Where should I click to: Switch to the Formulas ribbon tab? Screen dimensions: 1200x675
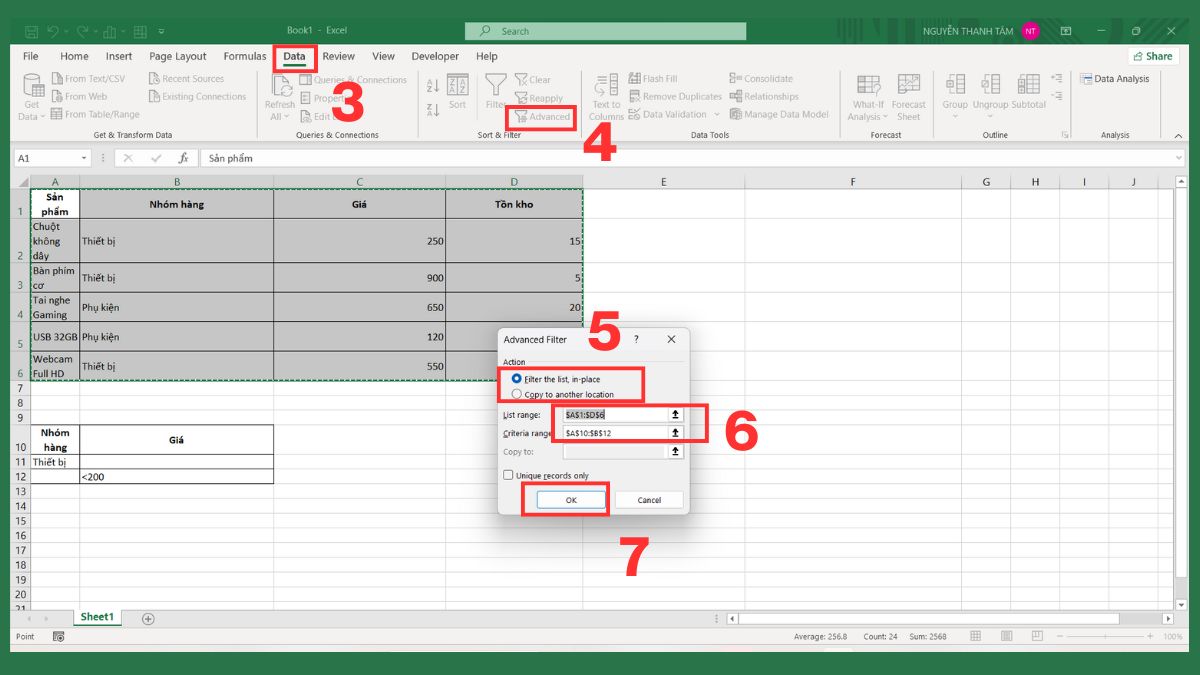(244, 56)
